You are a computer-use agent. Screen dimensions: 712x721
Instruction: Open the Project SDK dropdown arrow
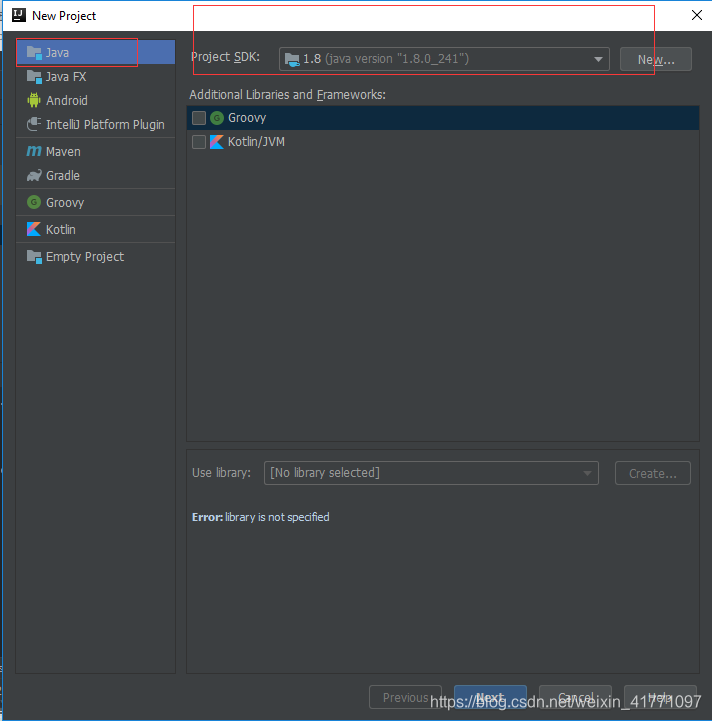[x=598, y=59]
